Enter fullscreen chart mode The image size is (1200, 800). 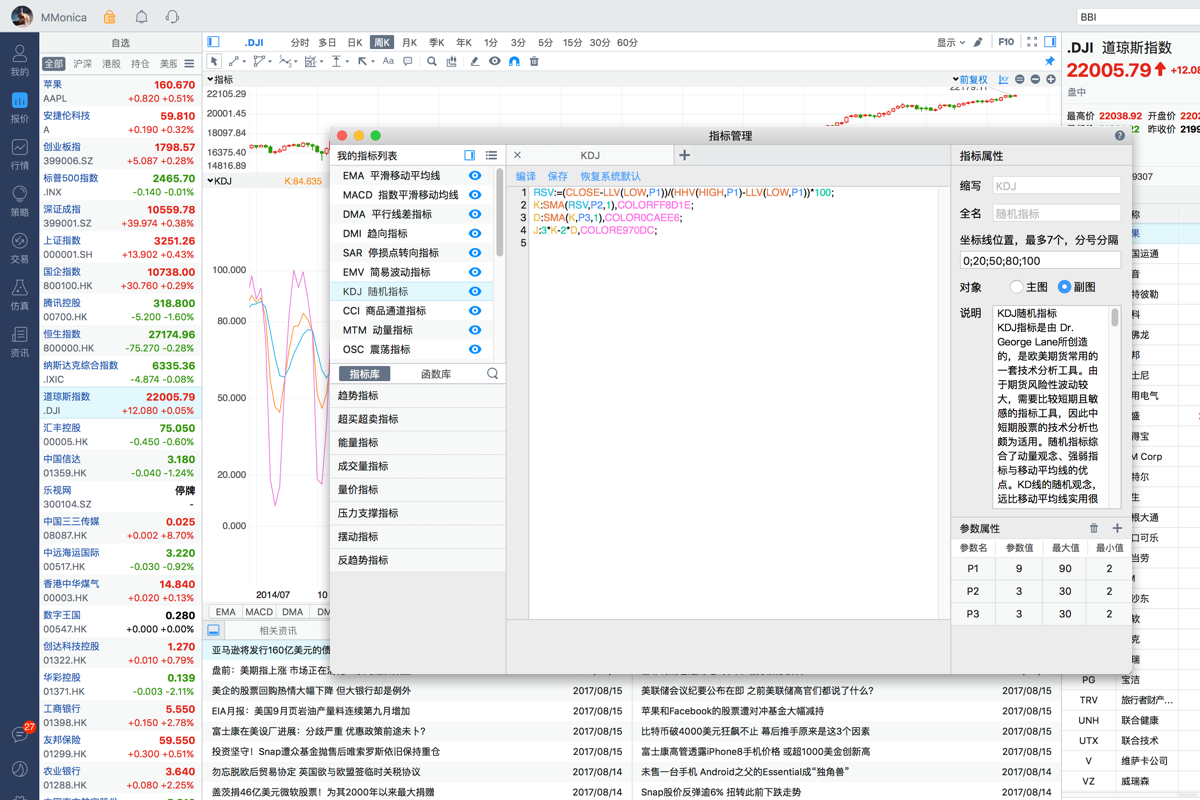tap(1032, 42)
